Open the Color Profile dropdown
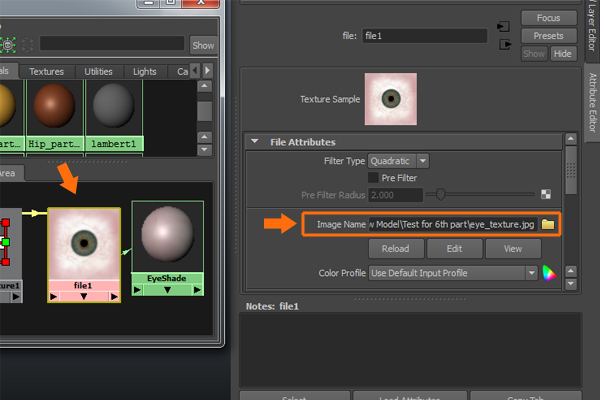The width and height of the screenshot is (600, 400). [453, 272]
